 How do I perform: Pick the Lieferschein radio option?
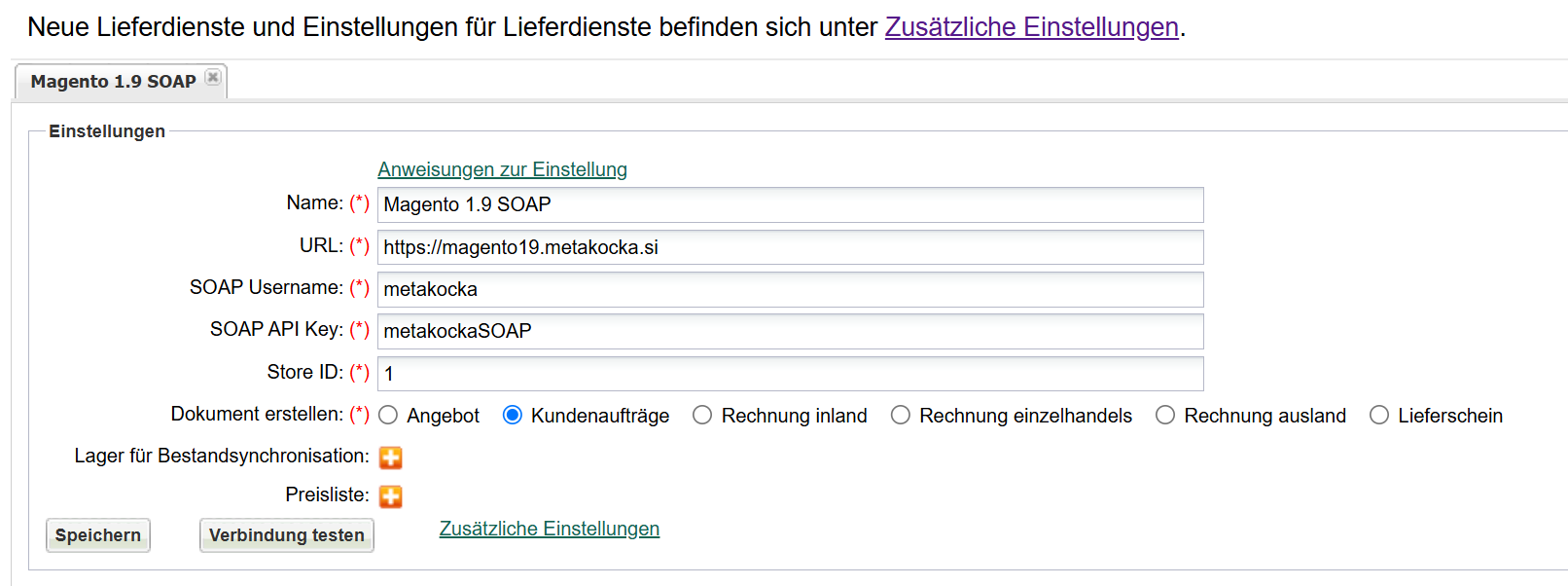pyautogui.click(x=1379, y=416)
